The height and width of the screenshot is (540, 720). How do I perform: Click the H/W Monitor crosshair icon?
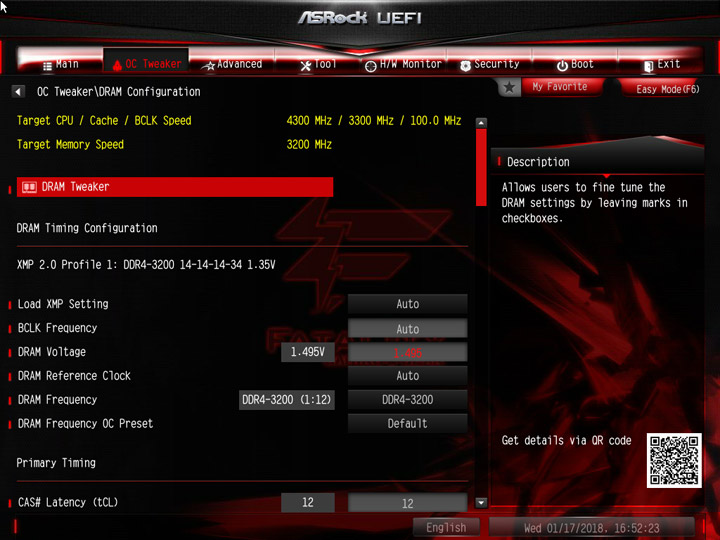(371, 66)
